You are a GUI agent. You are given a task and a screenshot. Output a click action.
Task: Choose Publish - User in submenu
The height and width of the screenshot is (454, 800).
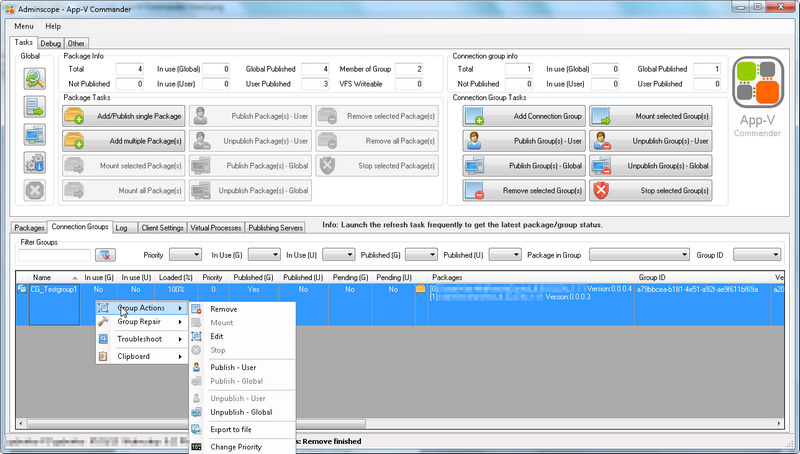(243, 367)
